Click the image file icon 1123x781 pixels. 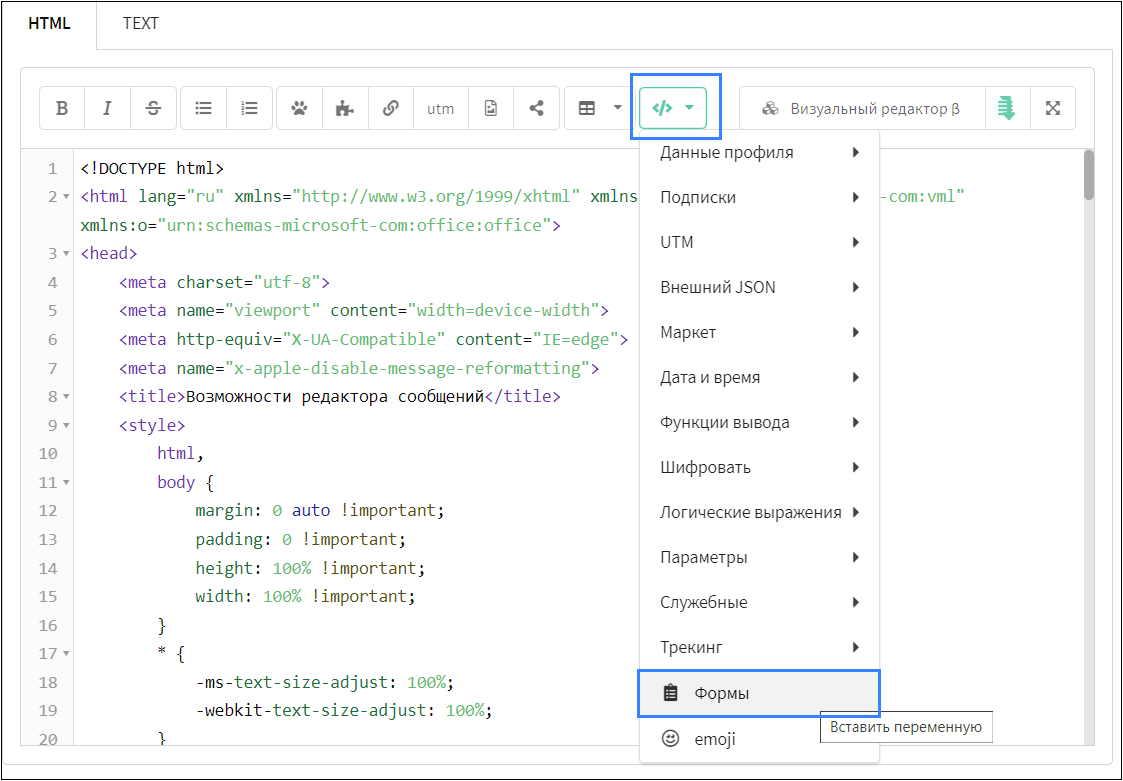point(491,108)
